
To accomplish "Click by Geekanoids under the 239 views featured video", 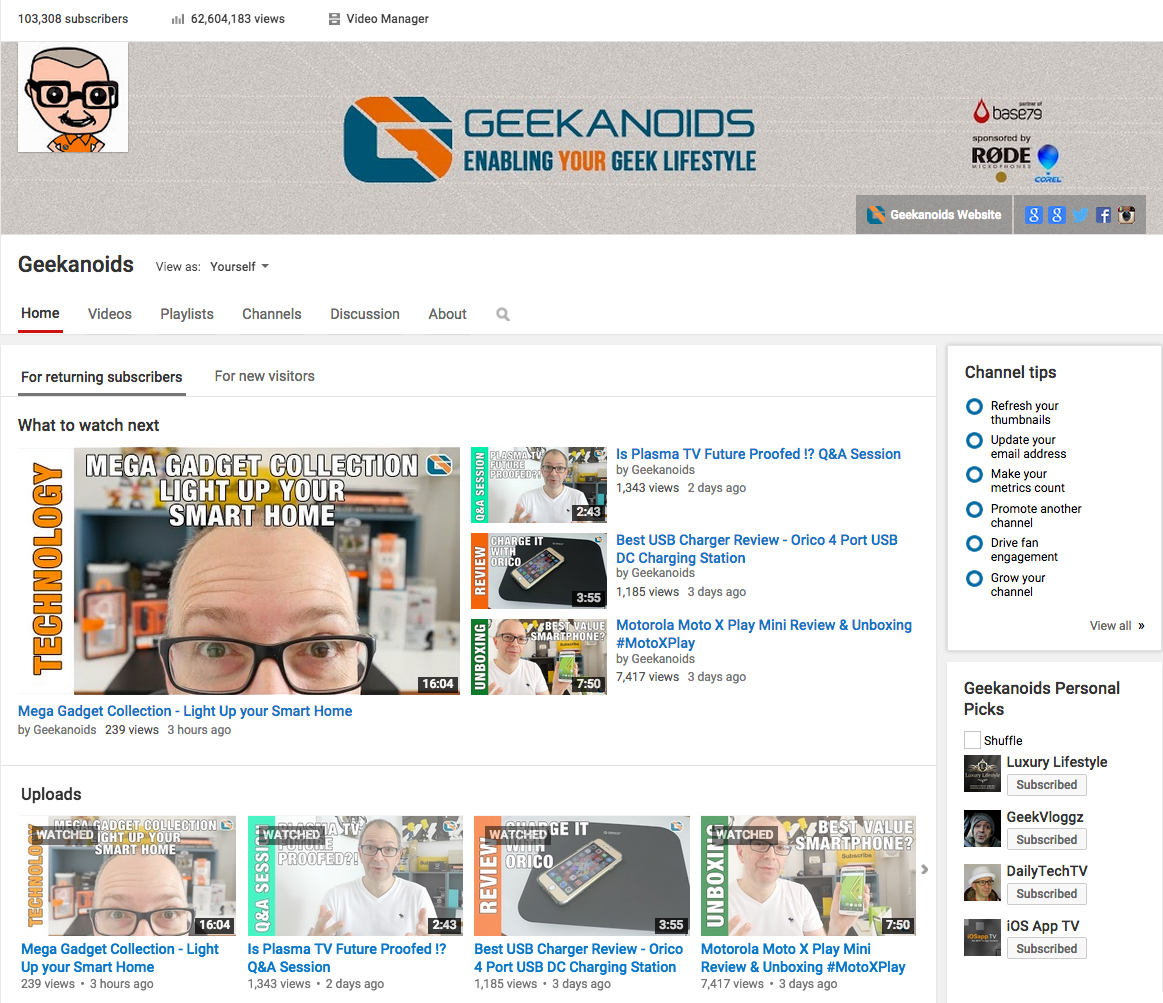I will [57, 730].
